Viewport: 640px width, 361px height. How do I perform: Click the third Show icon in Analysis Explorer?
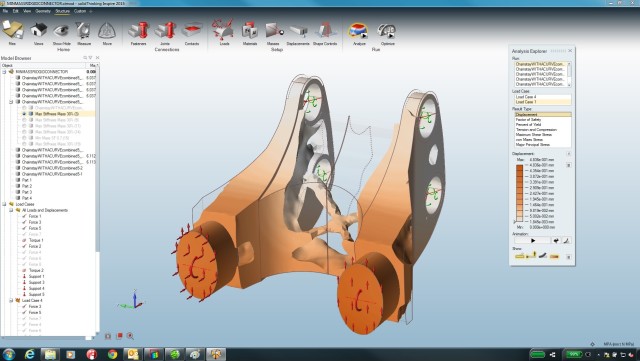(542, 256)
